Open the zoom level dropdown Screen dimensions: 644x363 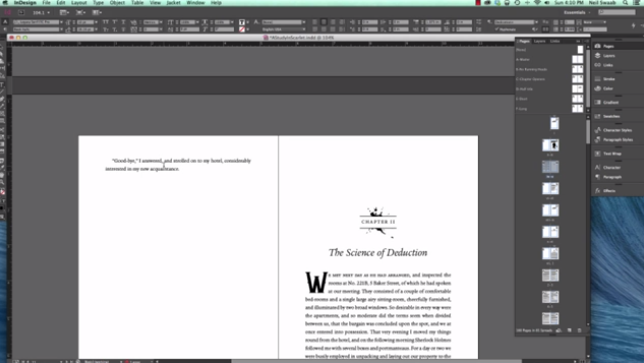pos(41,13)
